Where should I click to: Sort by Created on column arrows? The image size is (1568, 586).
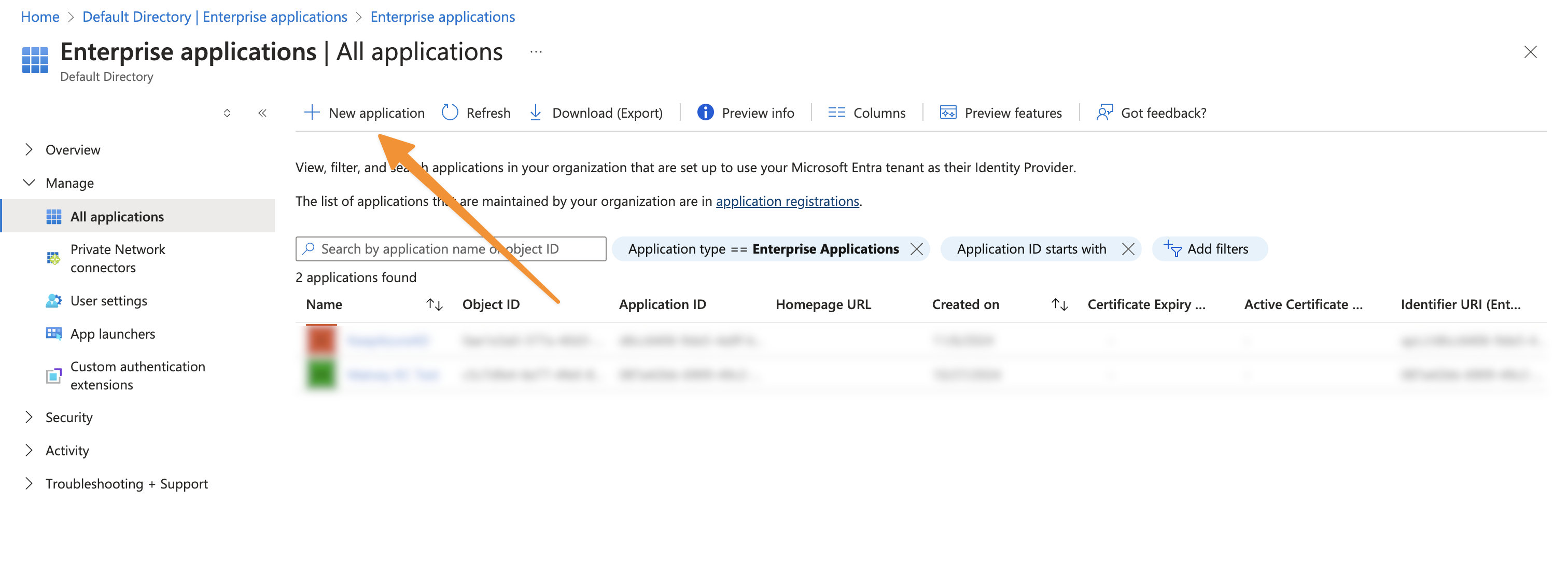(1059, 304)
